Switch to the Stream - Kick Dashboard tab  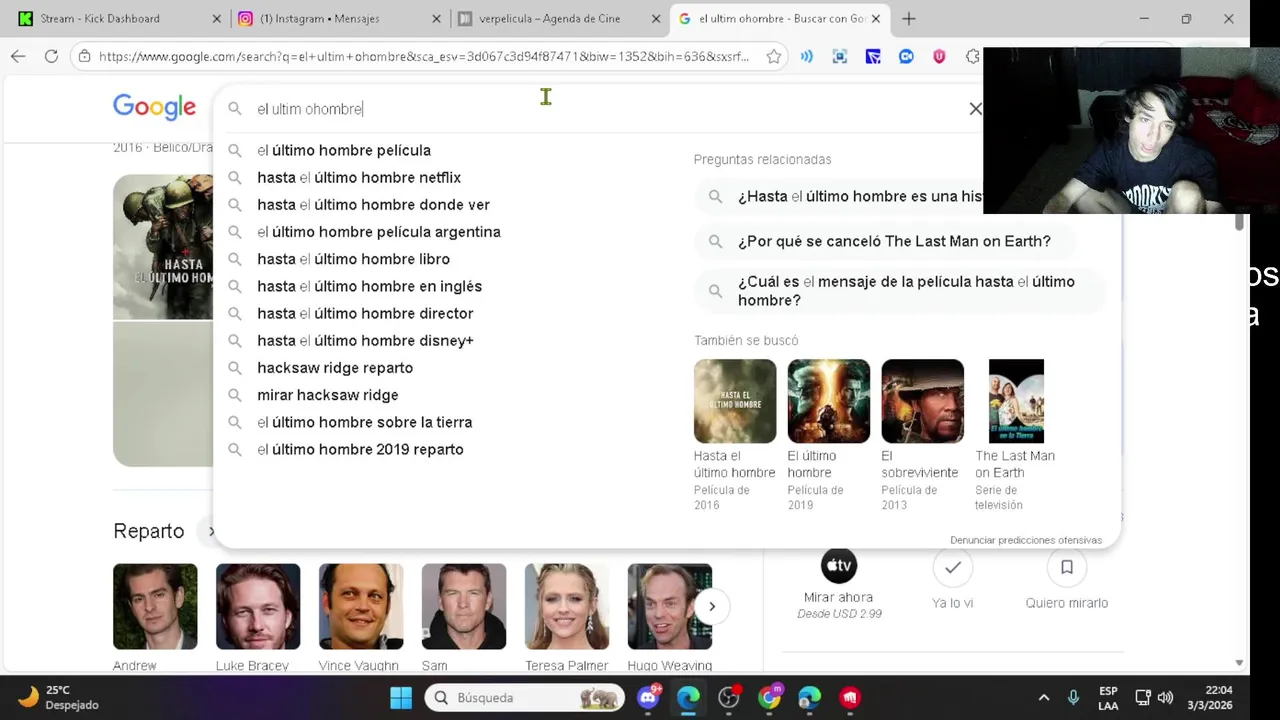tap(110, 19)
